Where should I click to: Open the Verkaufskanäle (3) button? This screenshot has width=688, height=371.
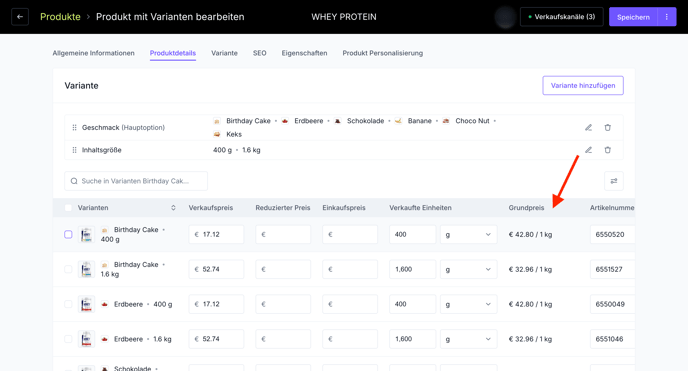click(x=562, y=17)
